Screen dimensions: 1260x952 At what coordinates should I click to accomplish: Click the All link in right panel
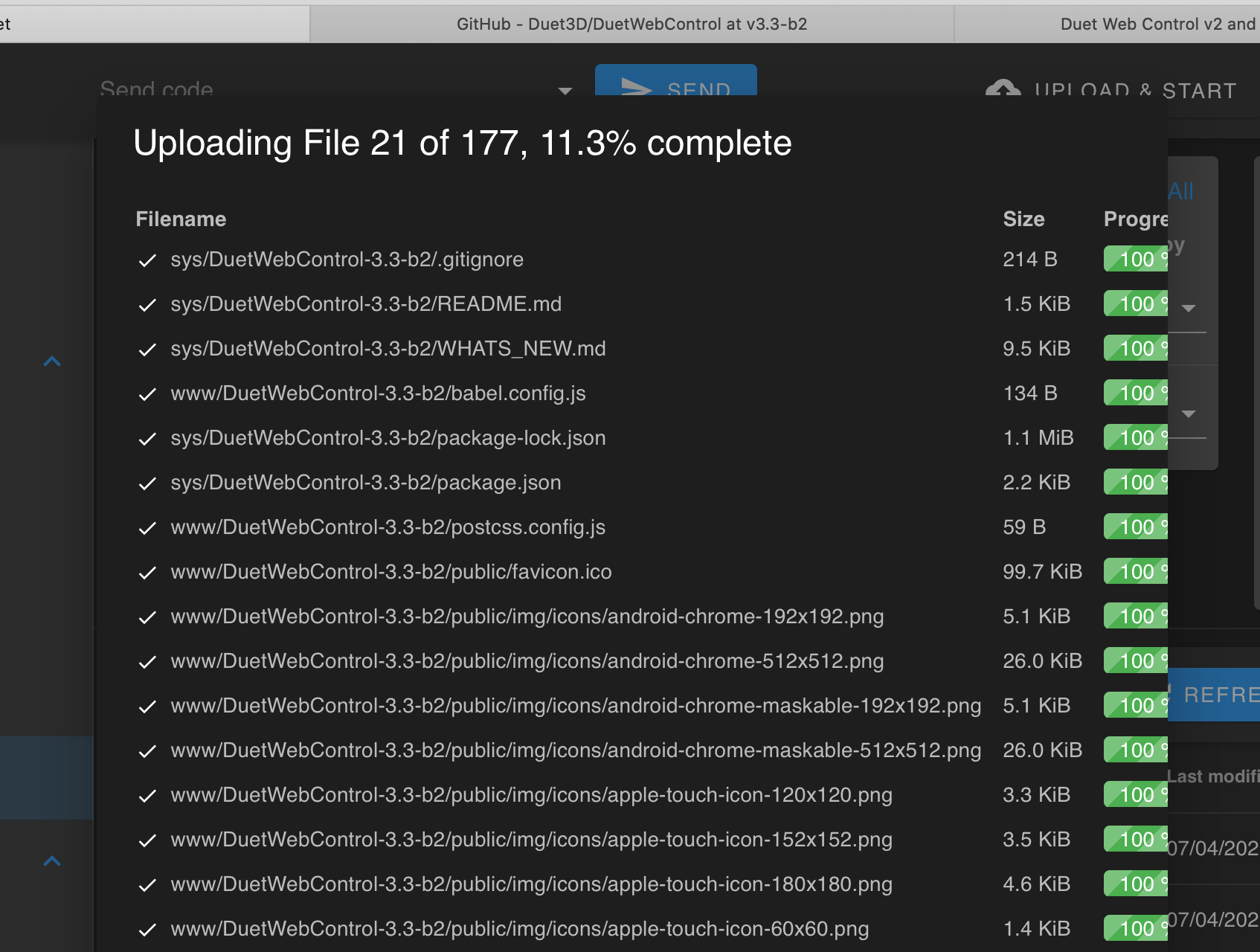[1181, 191]
